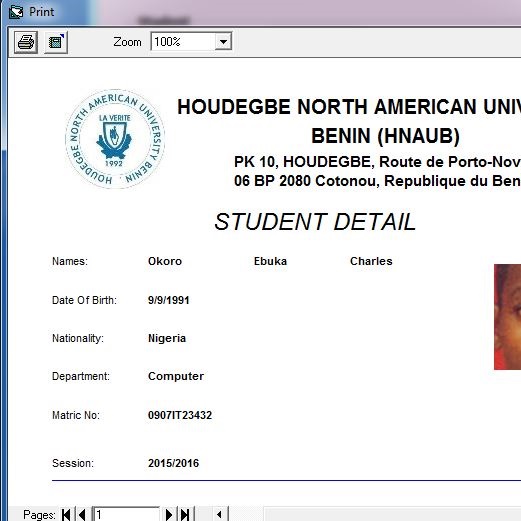Open the Zoom percentage dropdown arrow
The height and width of the screenshot is (521, 521).
223,42
